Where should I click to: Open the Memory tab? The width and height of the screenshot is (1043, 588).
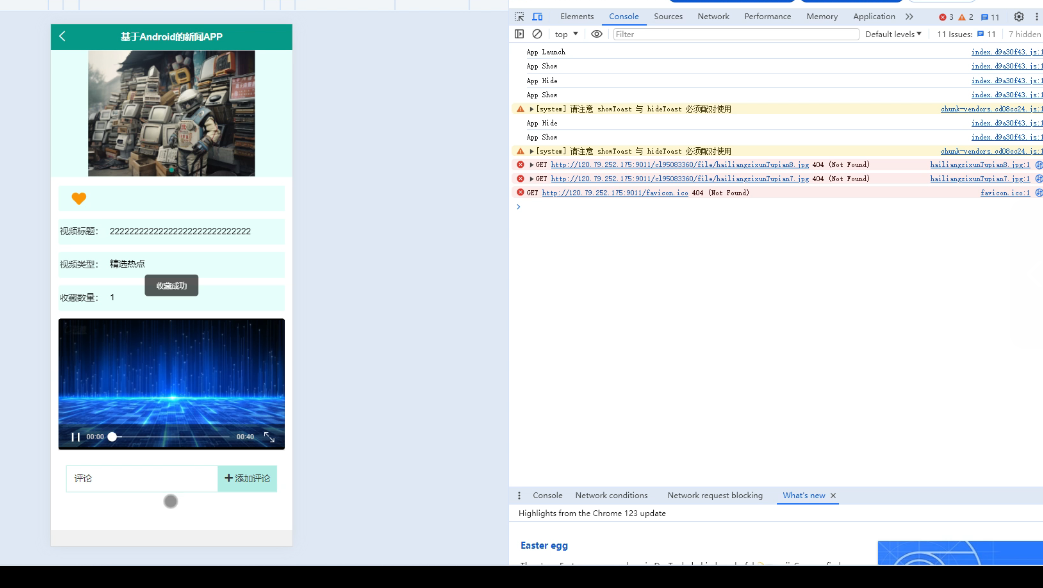(x=822, y=17)
